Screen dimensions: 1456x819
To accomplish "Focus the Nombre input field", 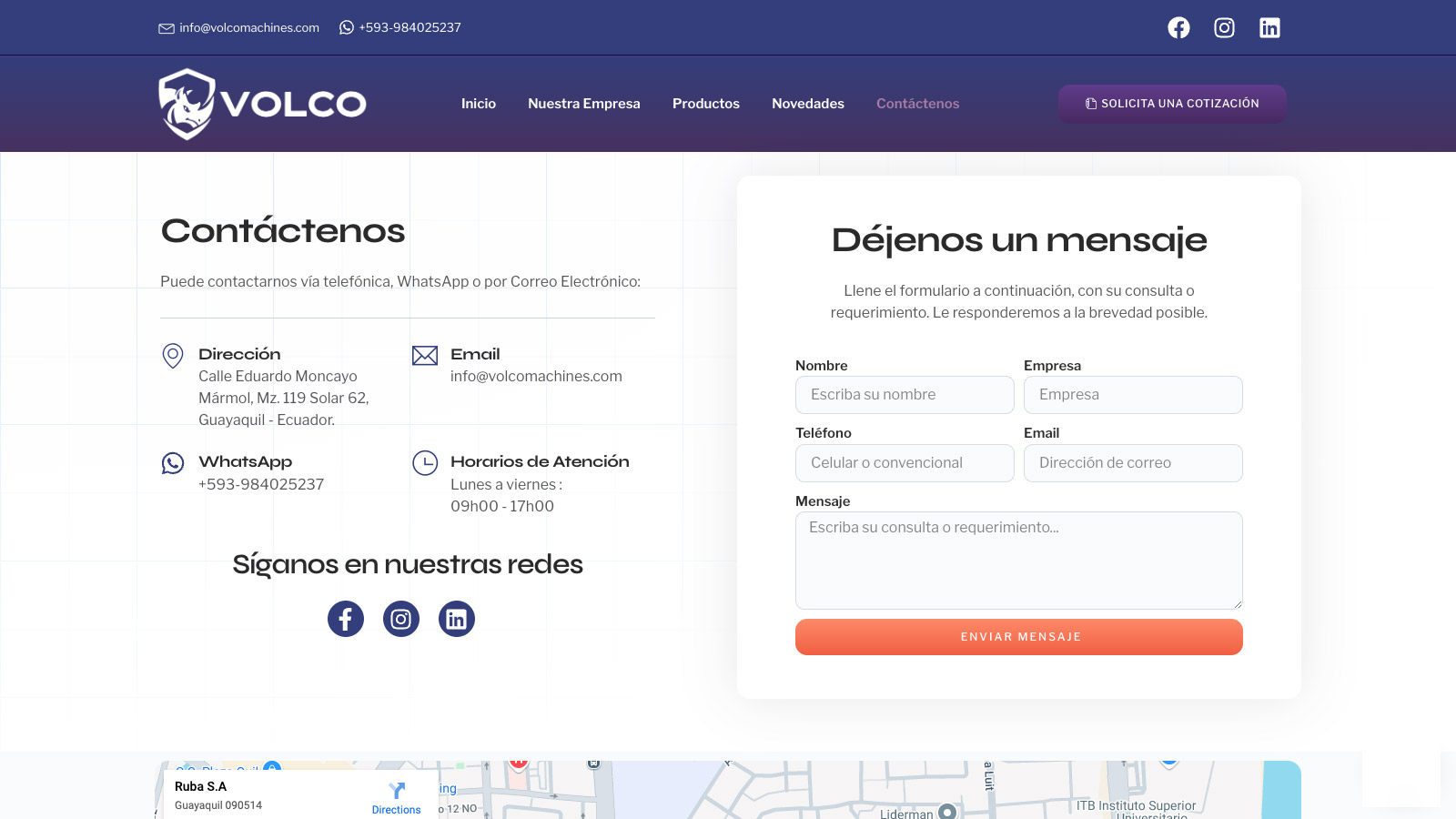I will 905,395.
